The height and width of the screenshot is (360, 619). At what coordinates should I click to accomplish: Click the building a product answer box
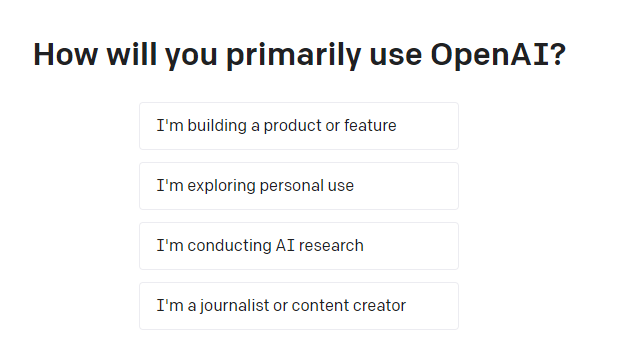(x=299, y=126)
